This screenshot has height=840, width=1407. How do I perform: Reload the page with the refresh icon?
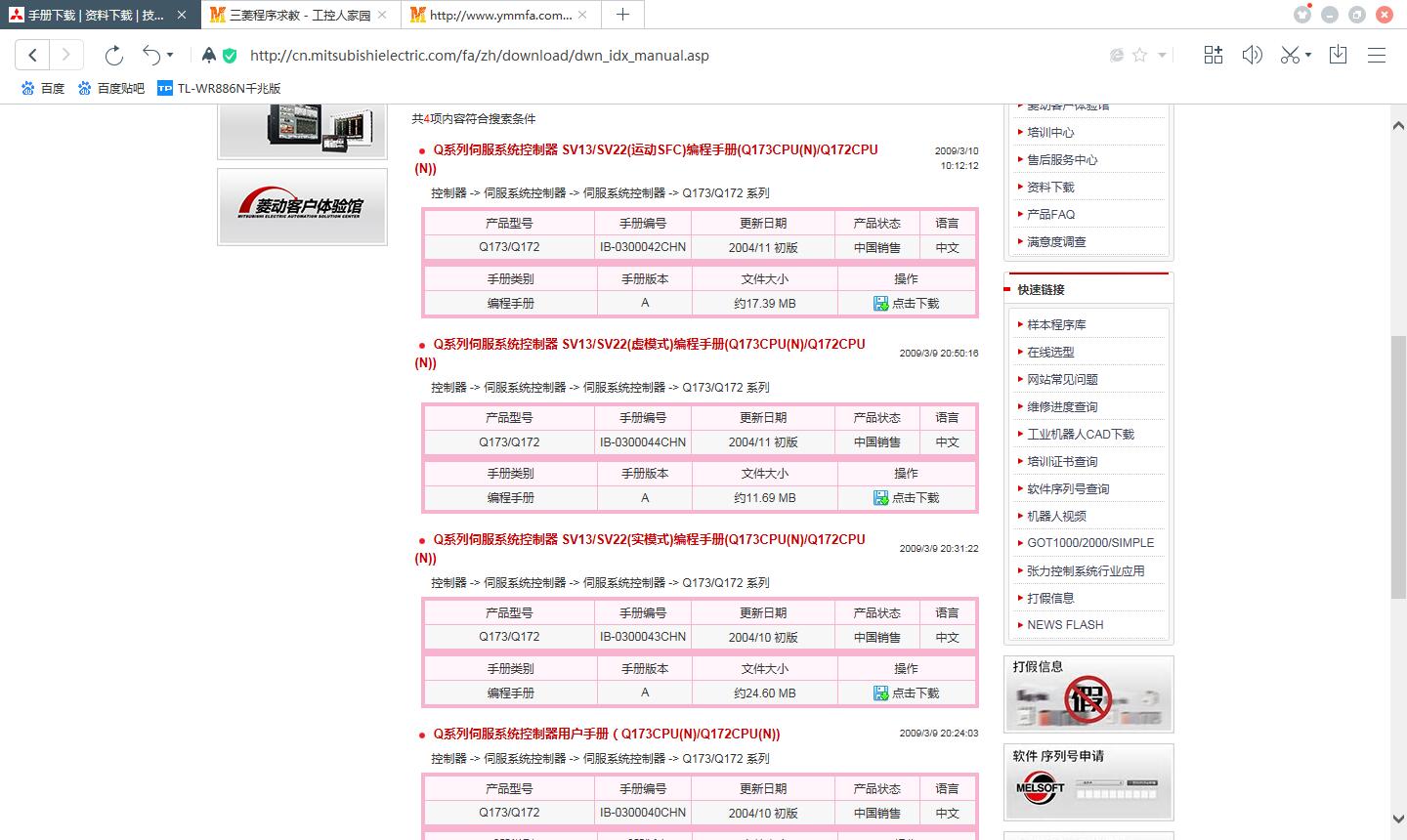[x=114, y=55]
